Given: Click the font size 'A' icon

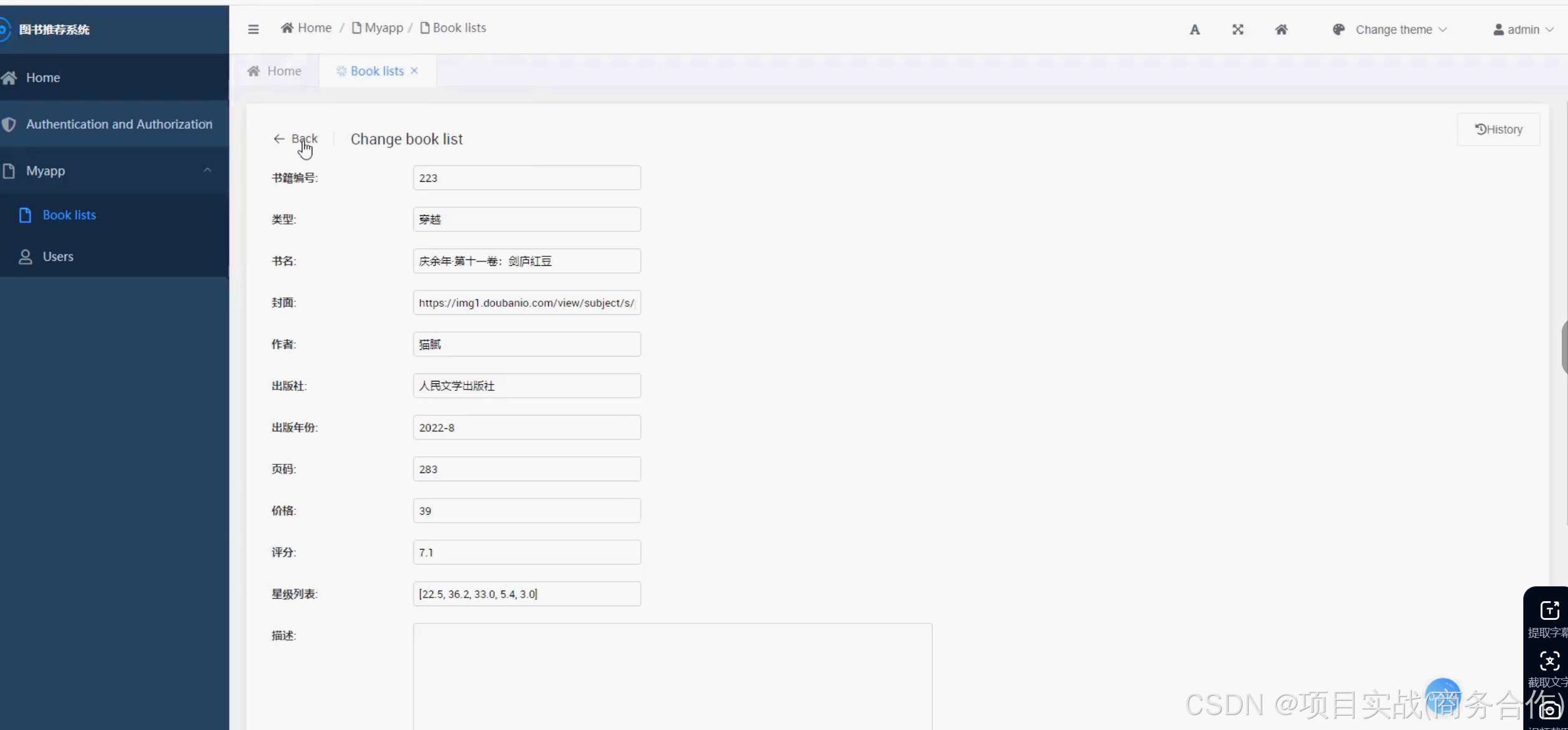Looking at the screenshot, I should click(1194, 30).
